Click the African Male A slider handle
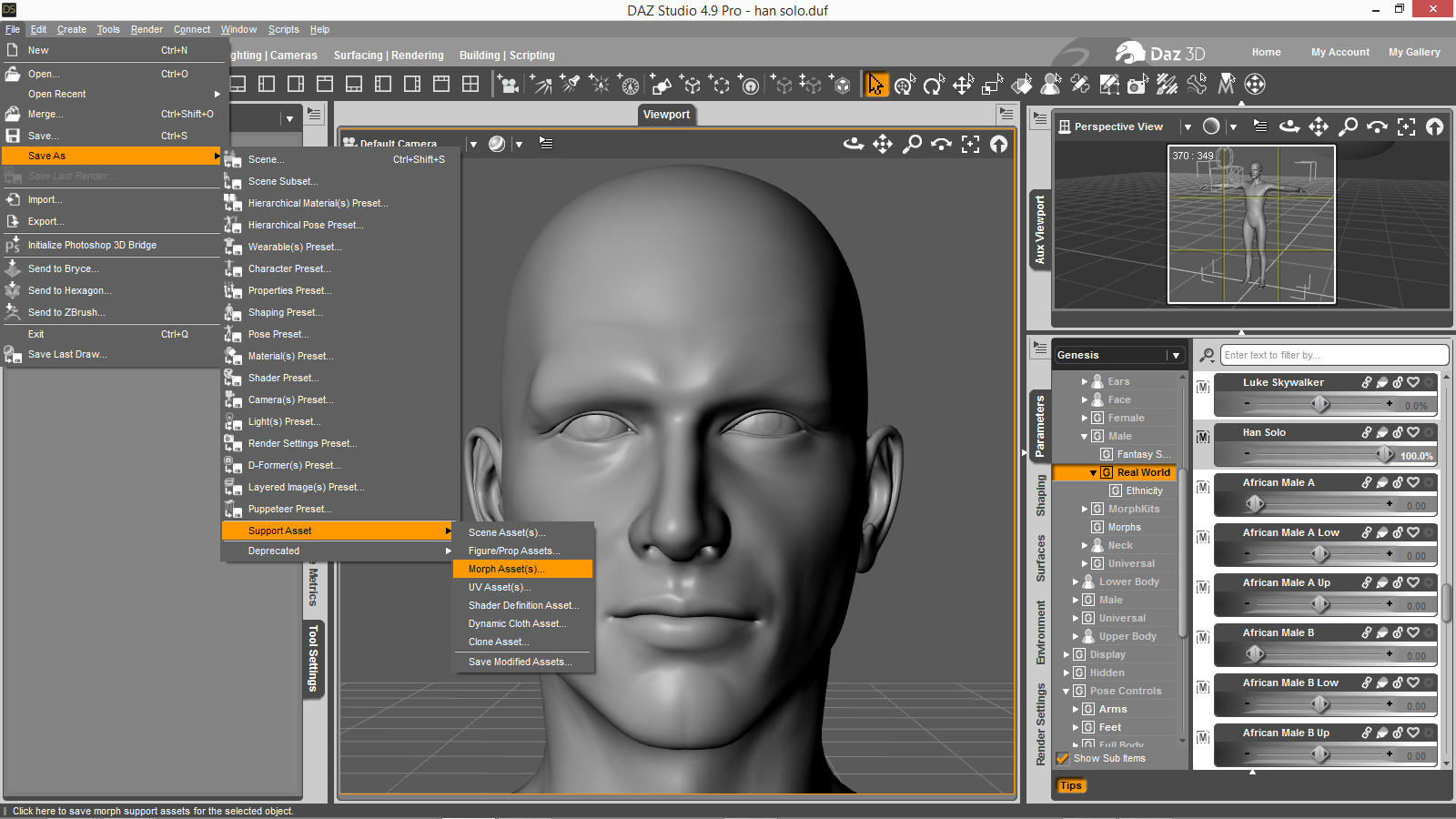 1255,503
